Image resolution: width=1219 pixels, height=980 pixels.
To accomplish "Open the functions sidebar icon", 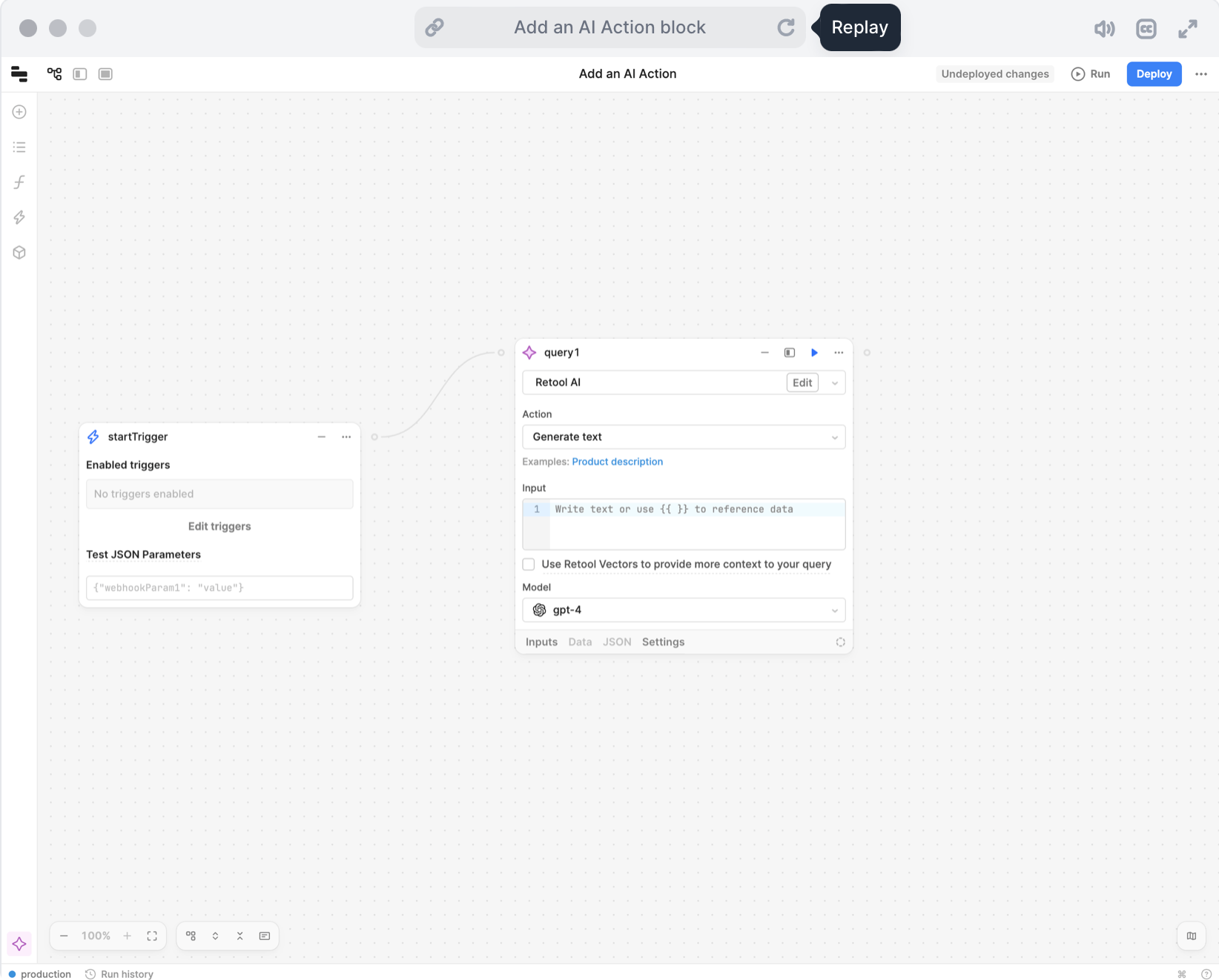I will (x=20, y=182).
